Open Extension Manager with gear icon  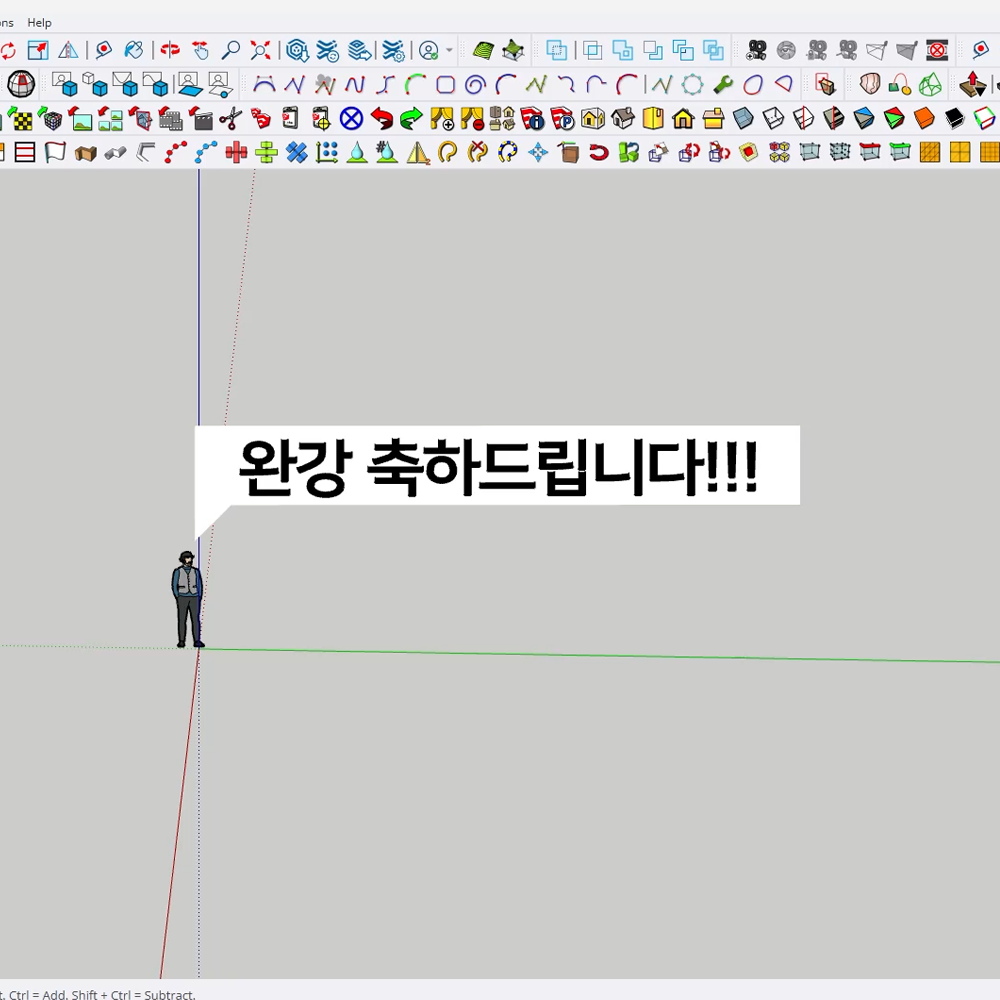394,50
